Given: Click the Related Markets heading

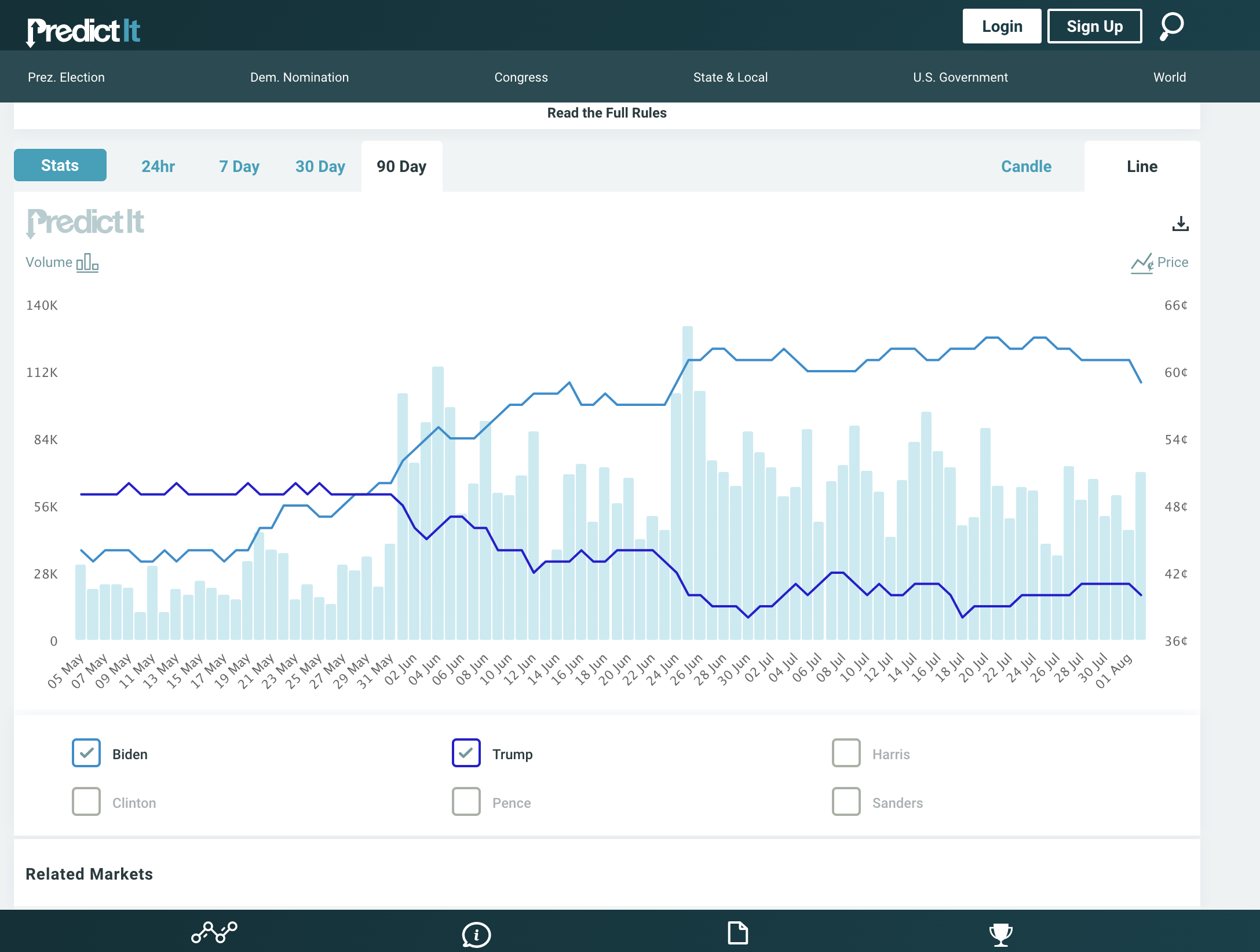Looking at the screenshot, I should [89, 874].
